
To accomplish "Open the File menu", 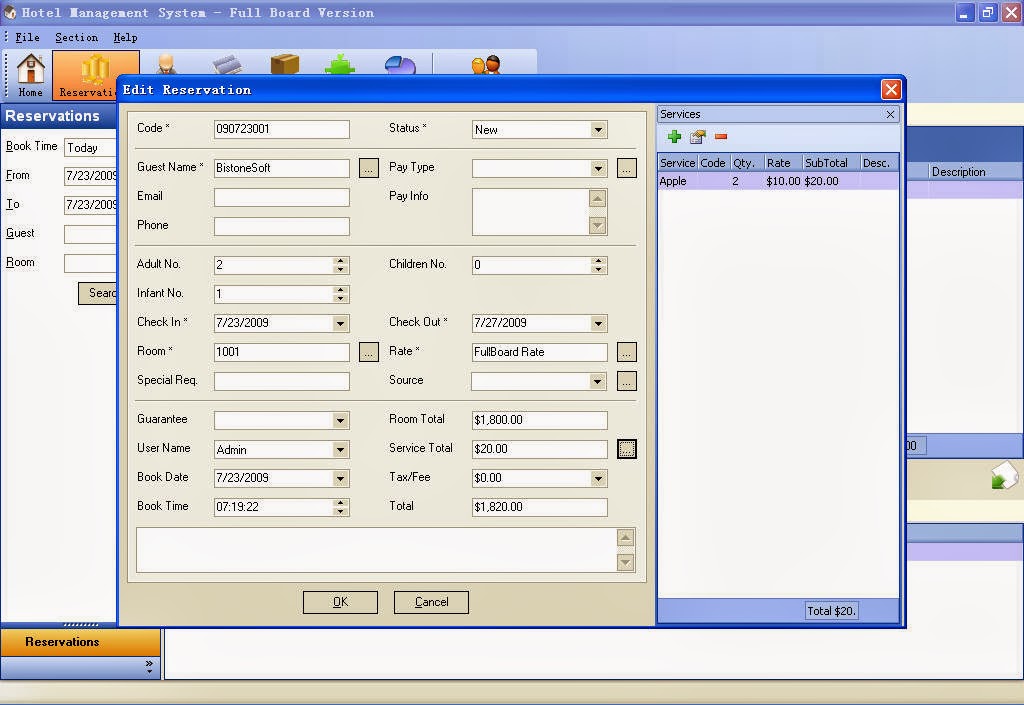I will click(x=25, y=37).
